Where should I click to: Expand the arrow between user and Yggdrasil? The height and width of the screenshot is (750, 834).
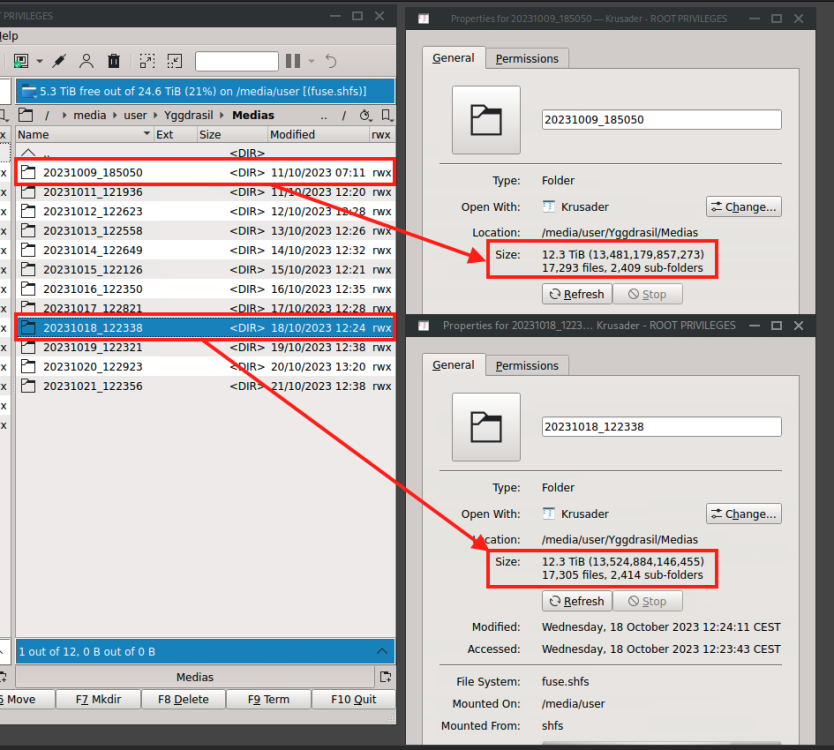[x=155, y=115]
